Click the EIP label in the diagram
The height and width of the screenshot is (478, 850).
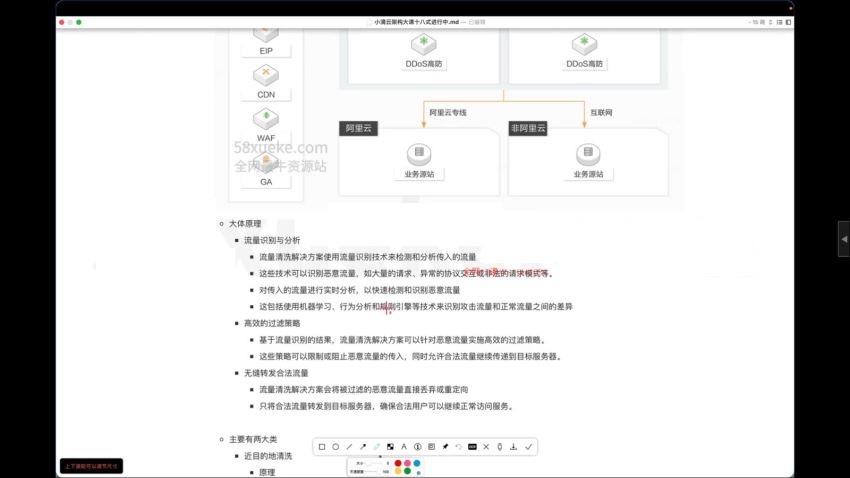tap(266, 51)
